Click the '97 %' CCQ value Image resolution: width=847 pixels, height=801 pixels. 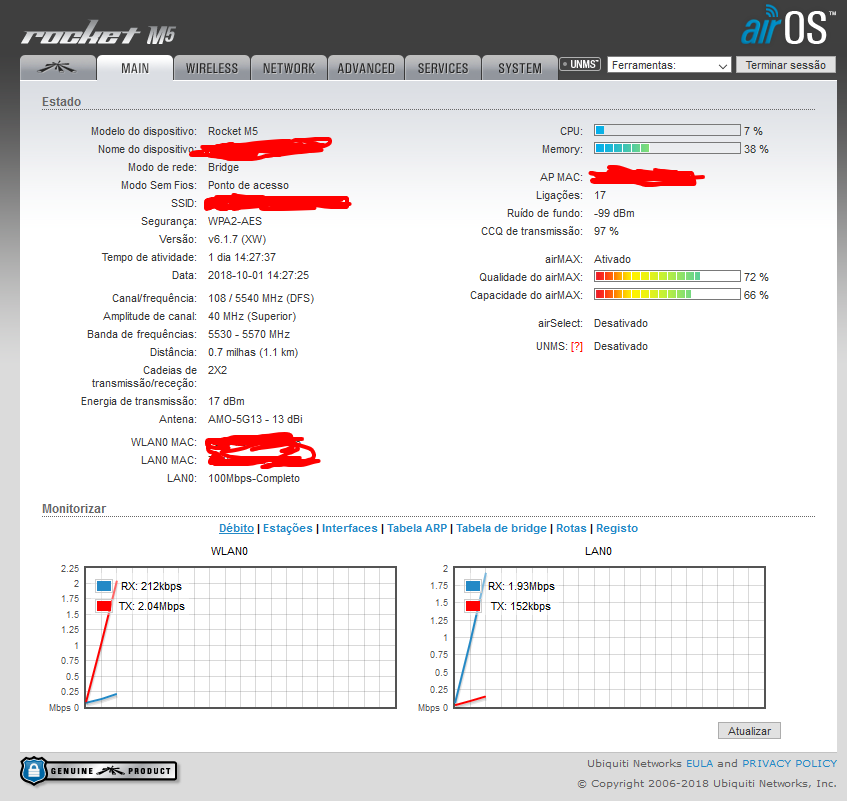[606, 231]
